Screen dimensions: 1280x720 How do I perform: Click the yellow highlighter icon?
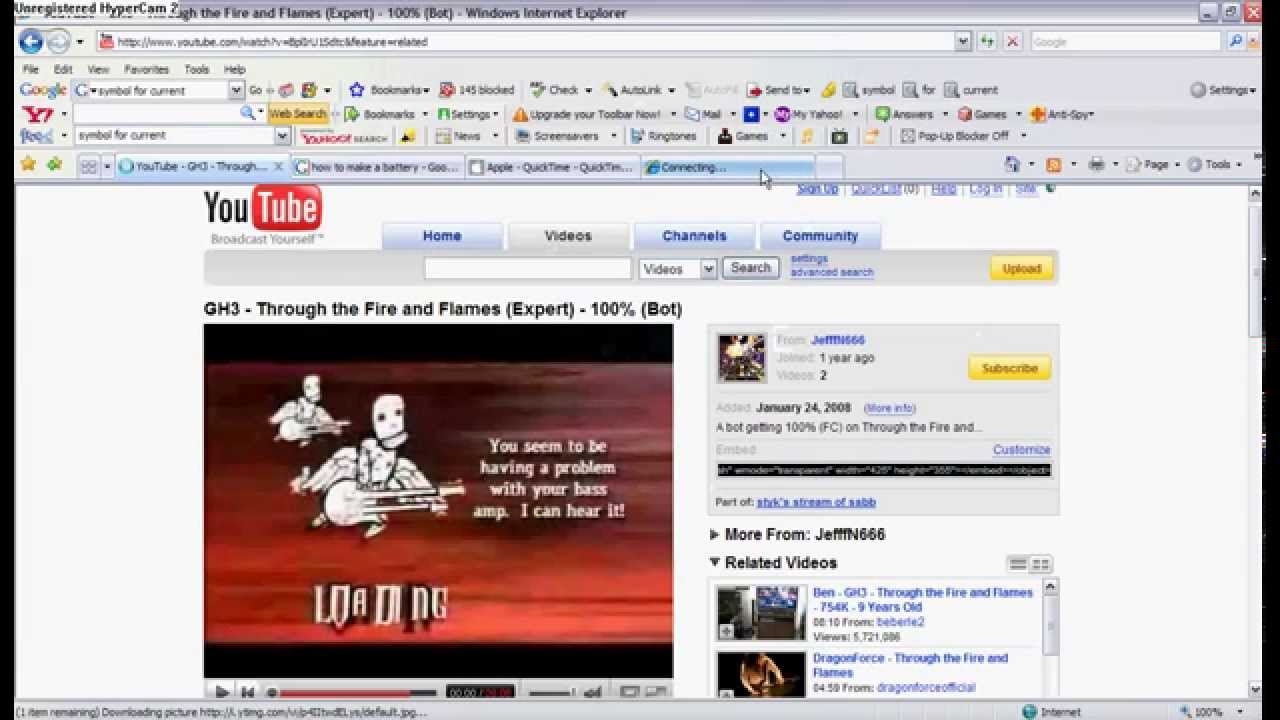click(x=828, y=90)
